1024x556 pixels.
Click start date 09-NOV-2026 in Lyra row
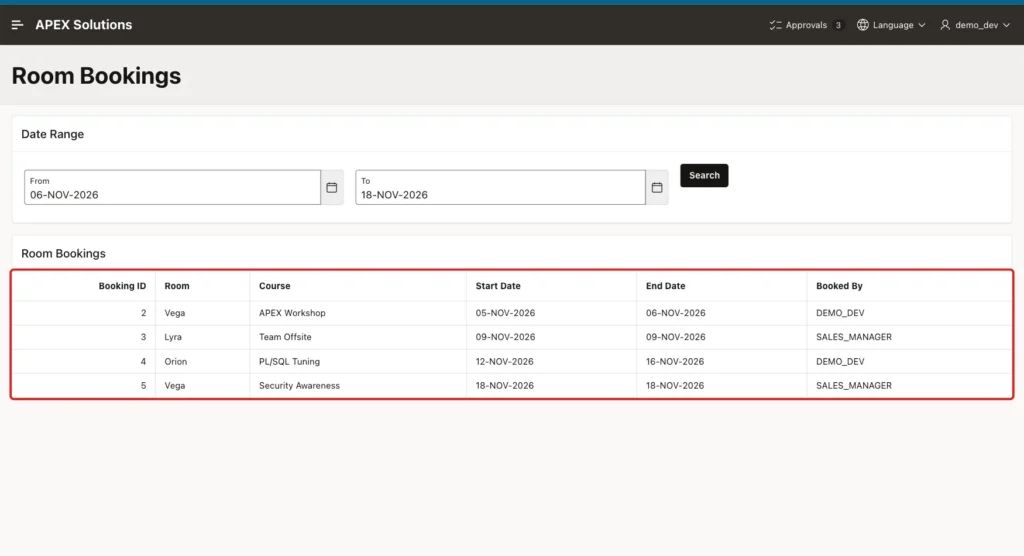505,337
